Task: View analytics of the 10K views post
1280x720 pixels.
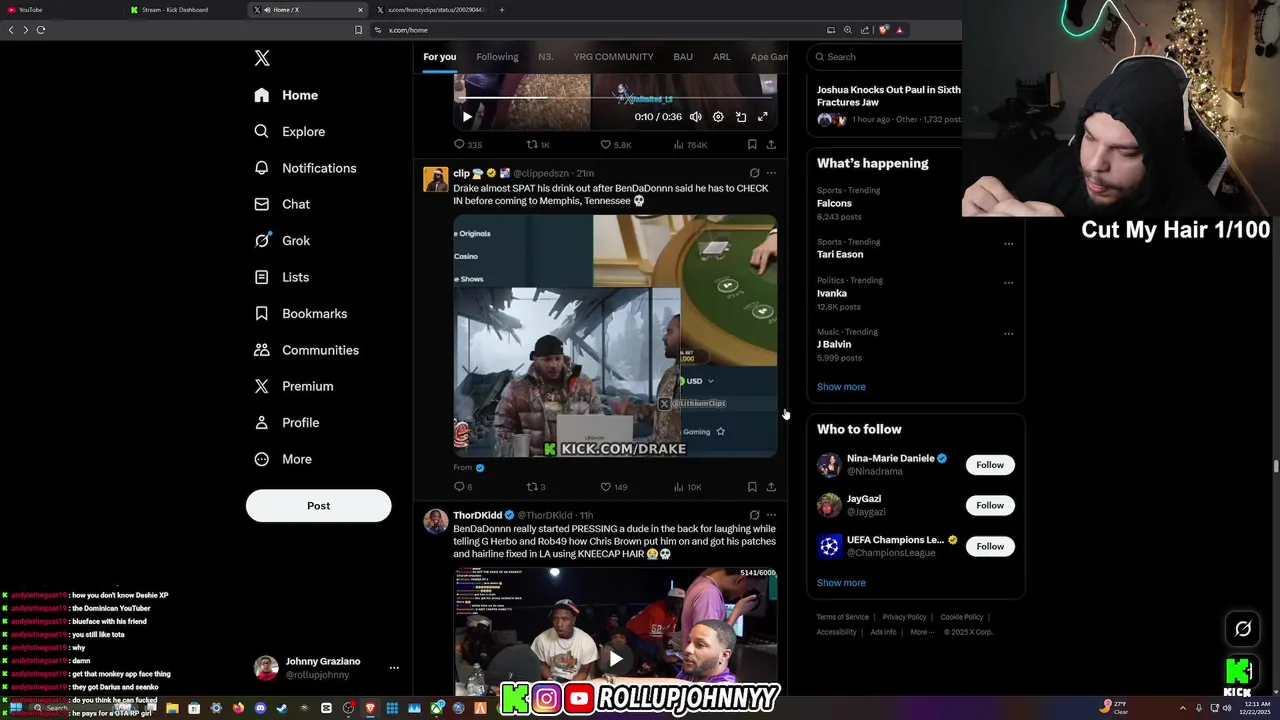Action: [x=687, y=487]
